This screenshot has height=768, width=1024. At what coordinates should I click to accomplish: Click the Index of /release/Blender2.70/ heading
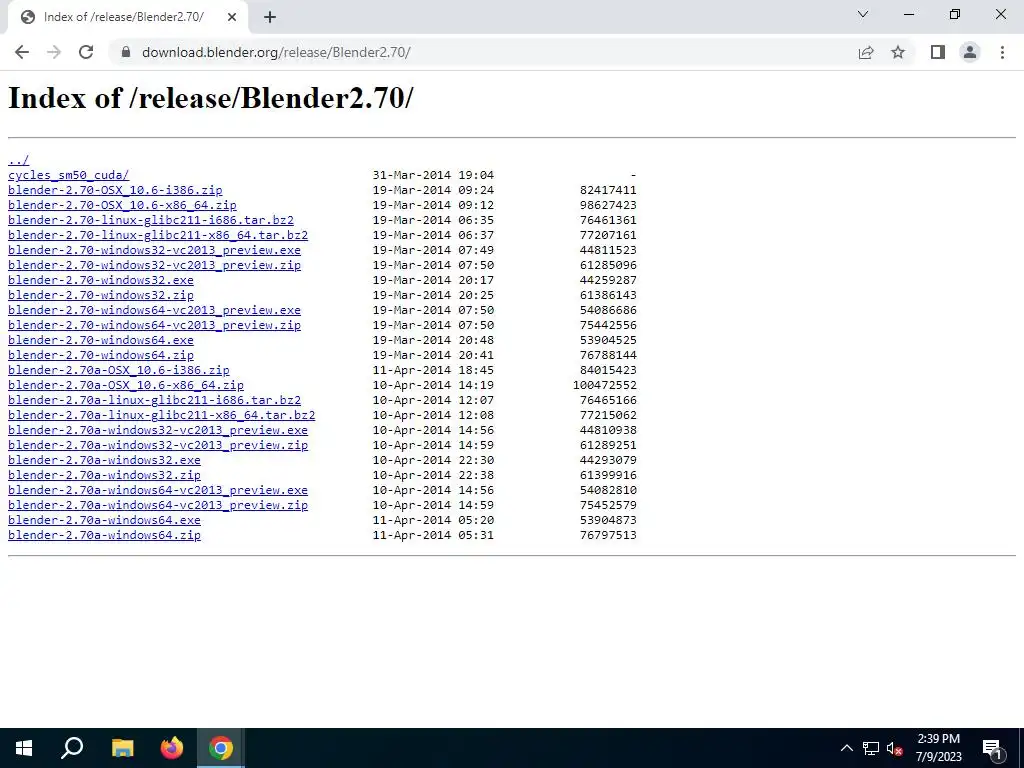tap(210, 98)
